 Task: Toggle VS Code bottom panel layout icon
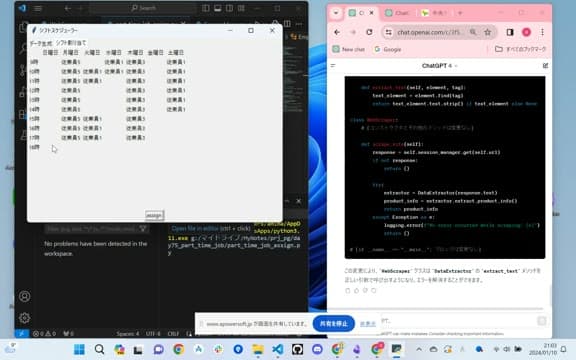(217, 8)
